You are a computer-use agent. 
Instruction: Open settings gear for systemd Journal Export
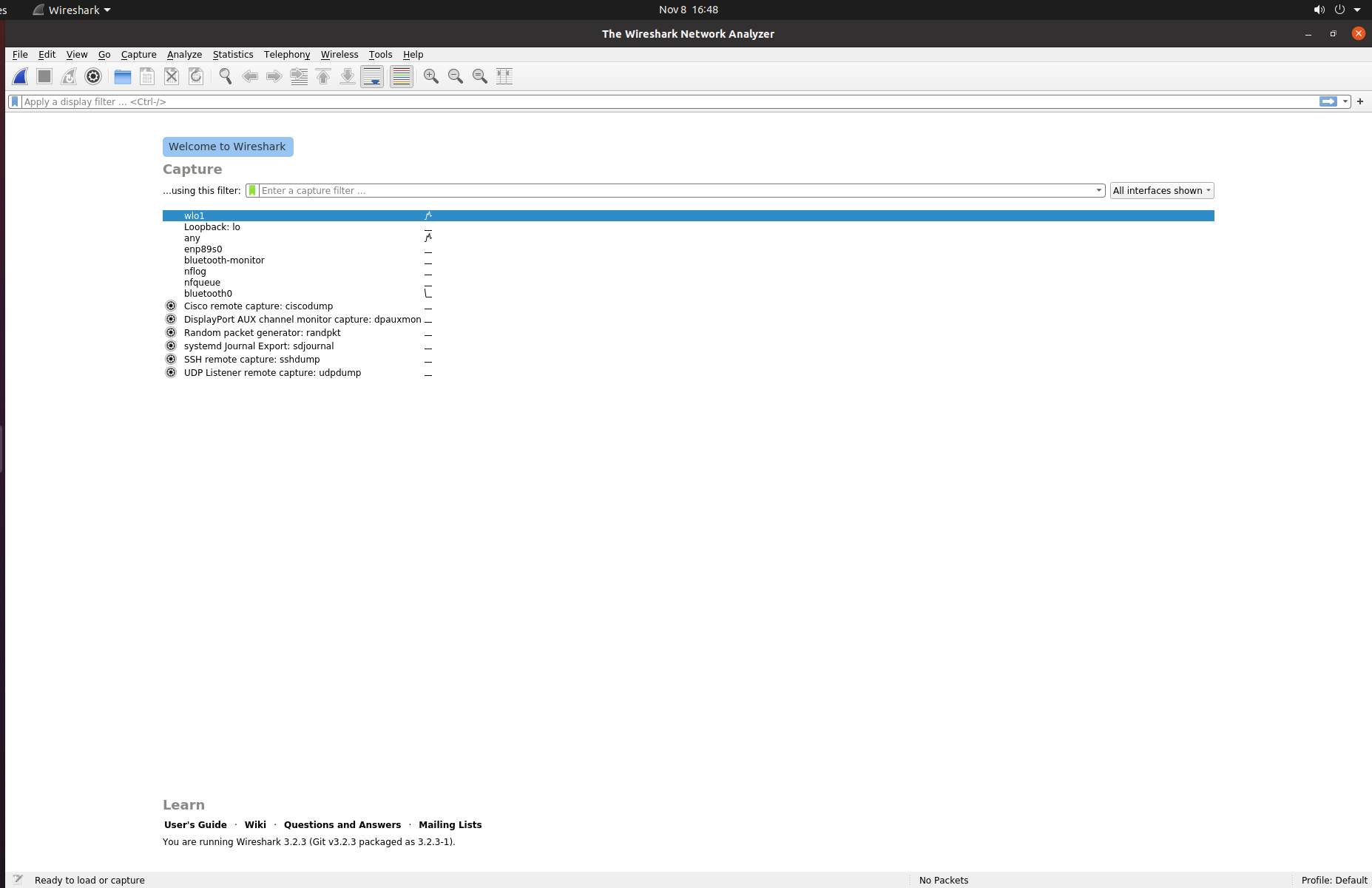point(171,346)
